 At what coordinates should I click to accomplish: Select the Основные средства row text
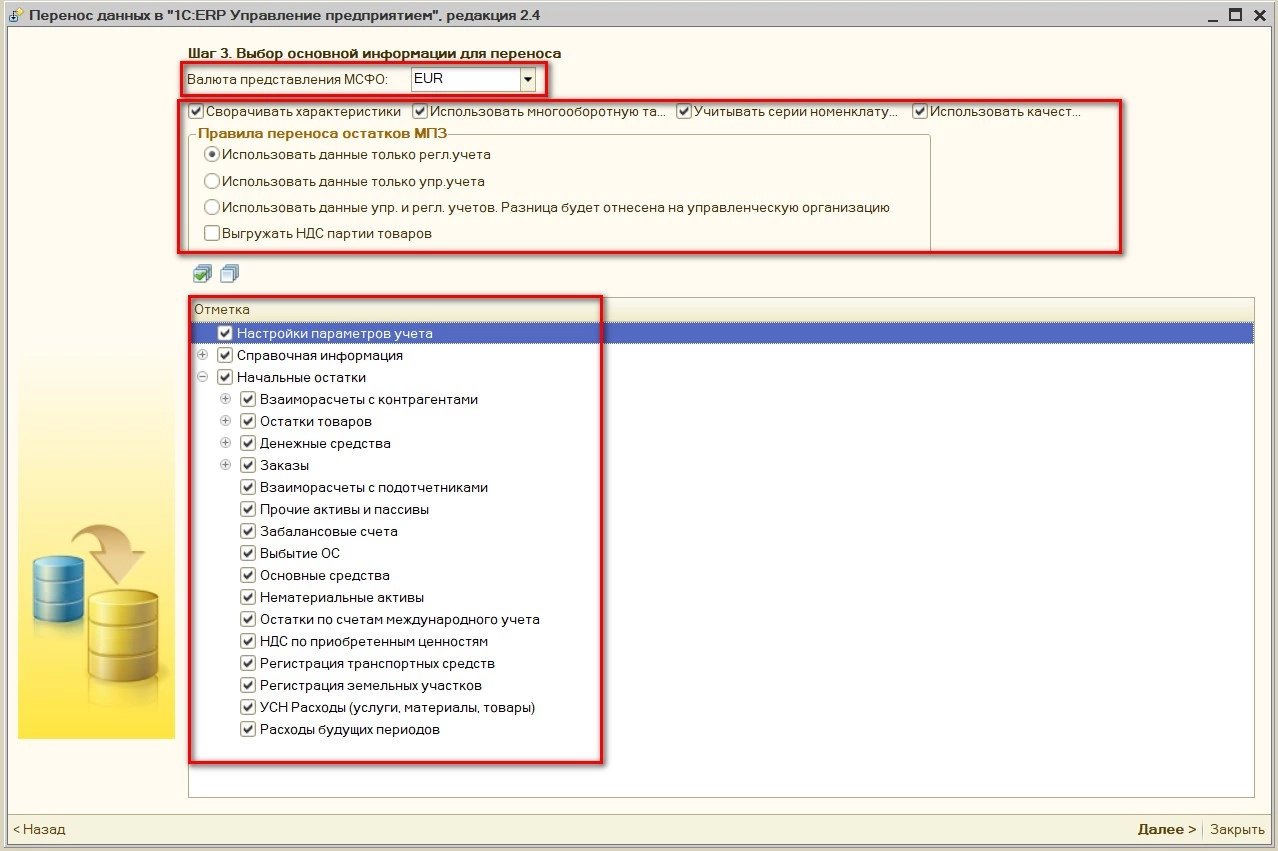point(325,575)
